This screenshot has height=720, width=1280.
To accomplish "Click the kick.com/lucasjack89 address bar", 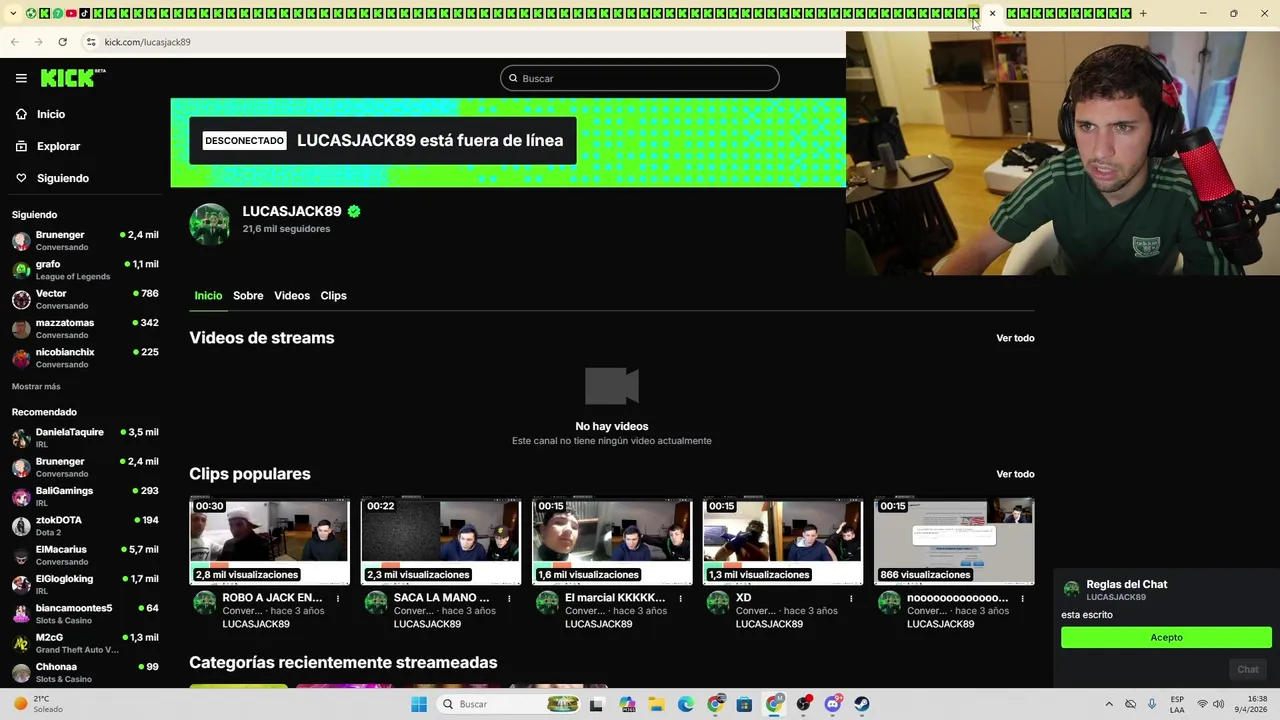I will tap(147, 42).
